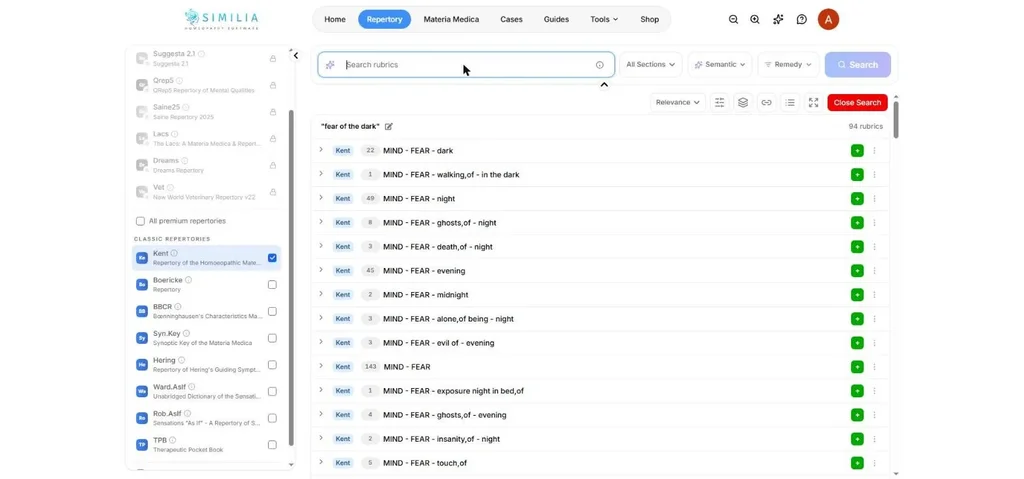This screenshot has height=479, width=1024.
Task: Open options for MIND - FEAR - ghosts,of - night
Action: [x=874, y=223]
